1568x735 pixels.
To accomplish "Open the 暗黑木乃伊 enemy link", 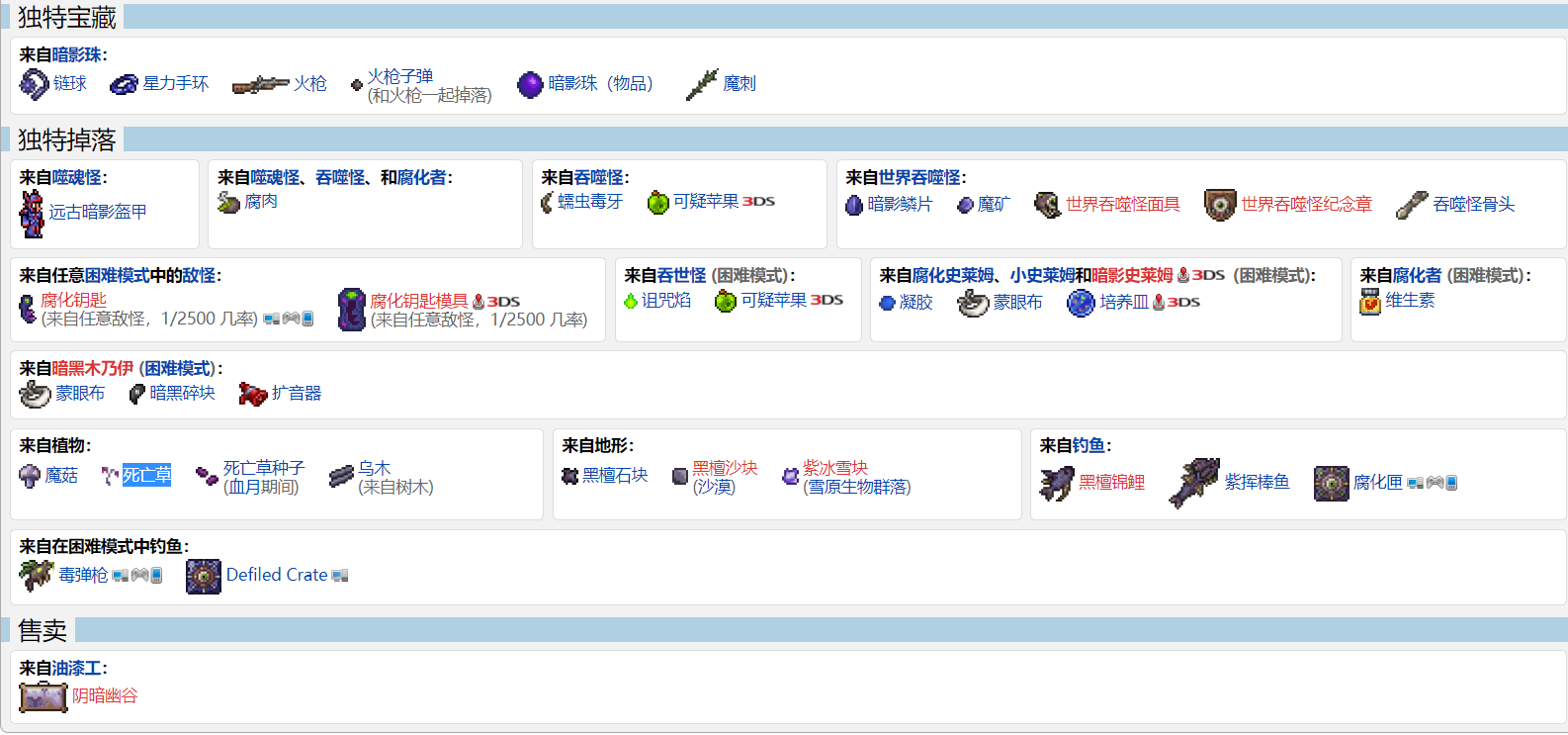I will click(92, 369).
